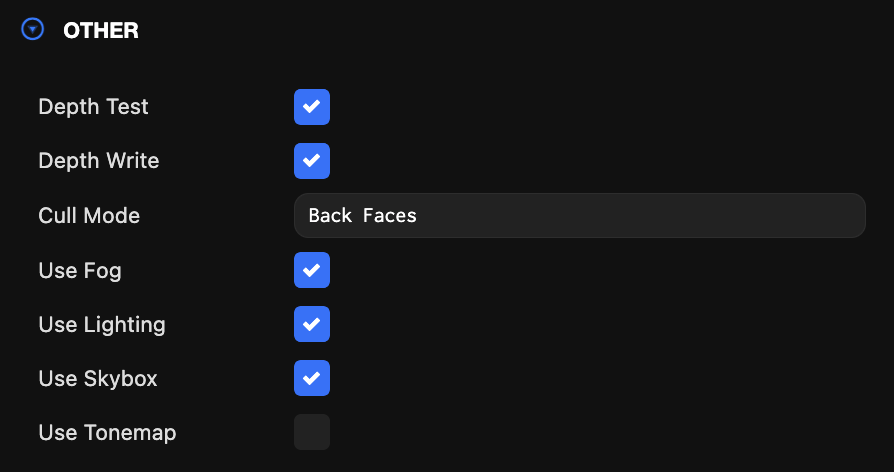Viewport: 894px width, 472px height.
Task: Uncheck the Use Skybox option
Action: 312,378
